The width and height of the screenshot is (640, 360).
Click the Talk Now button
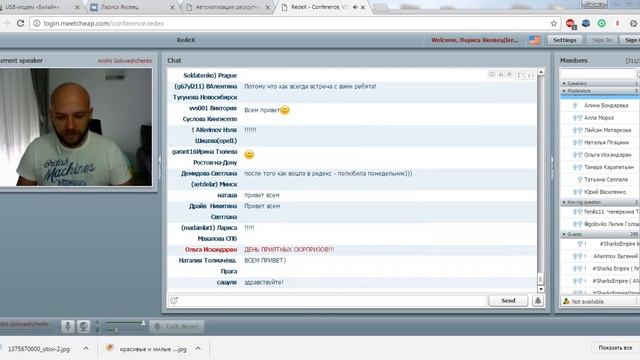[177, 326]
